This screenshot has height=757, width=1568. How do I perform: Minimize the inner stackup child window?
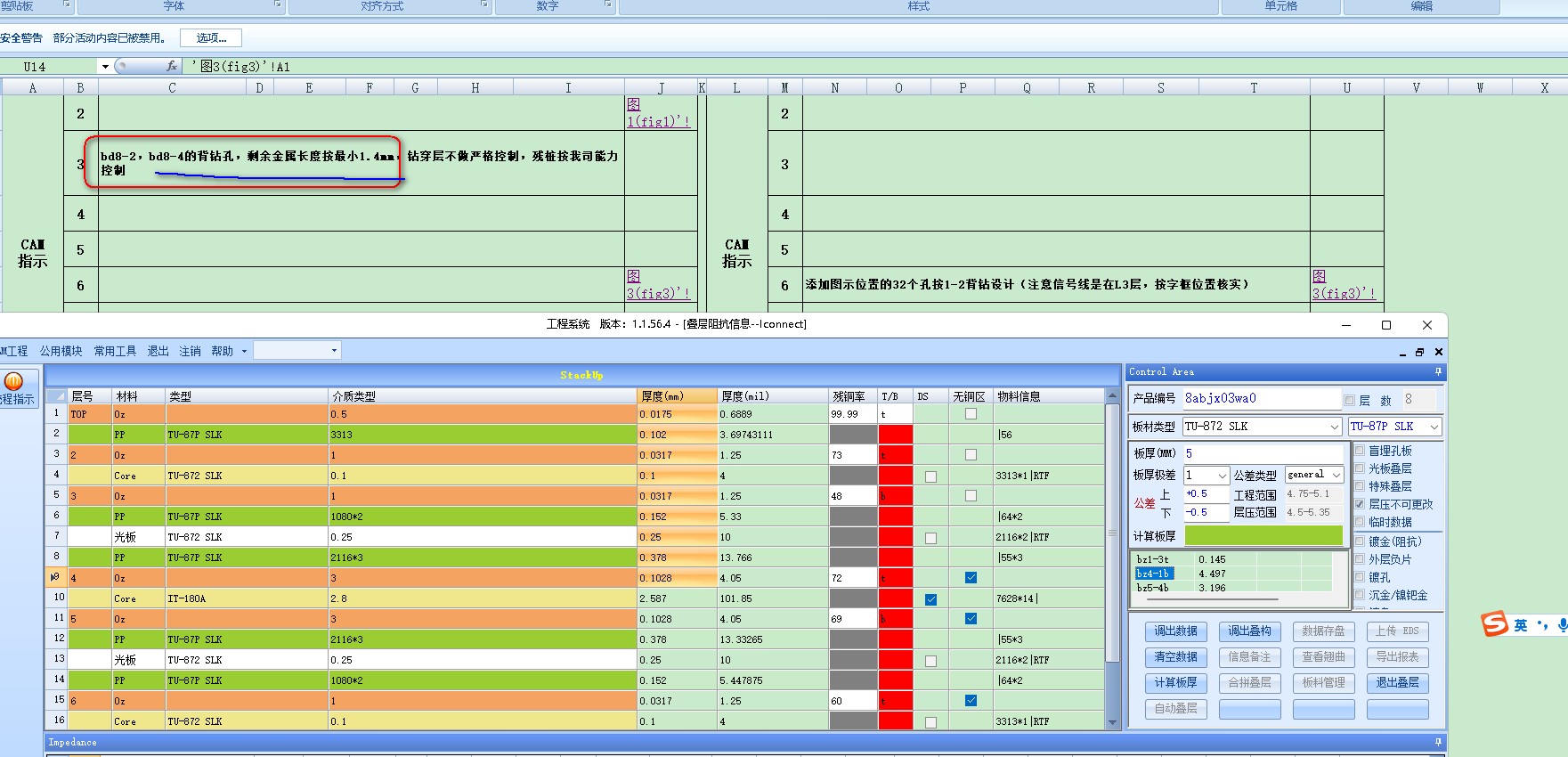point(1403,353)
